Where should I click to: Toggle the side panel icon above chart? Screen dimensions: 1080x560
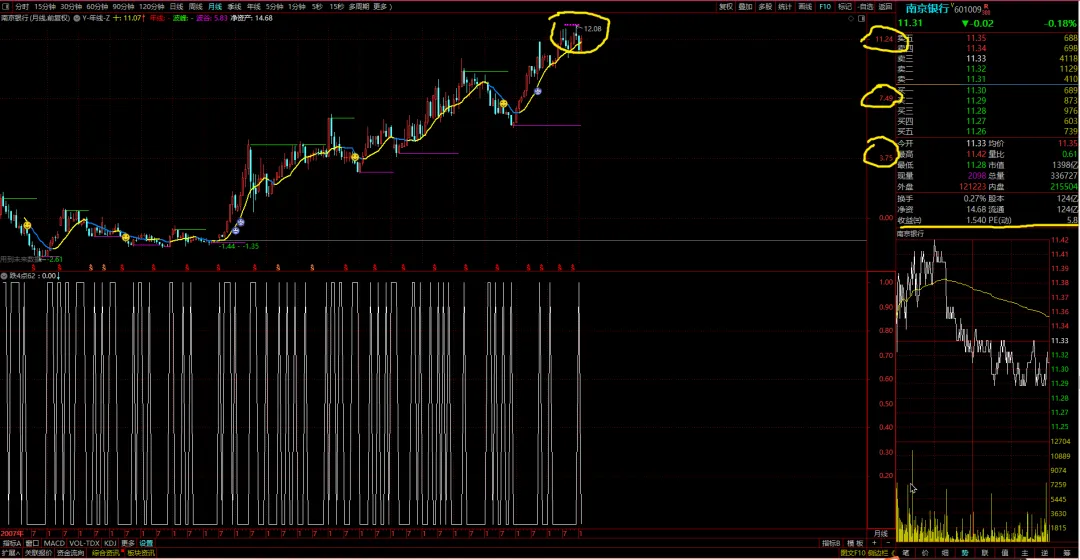click(861, 19)
